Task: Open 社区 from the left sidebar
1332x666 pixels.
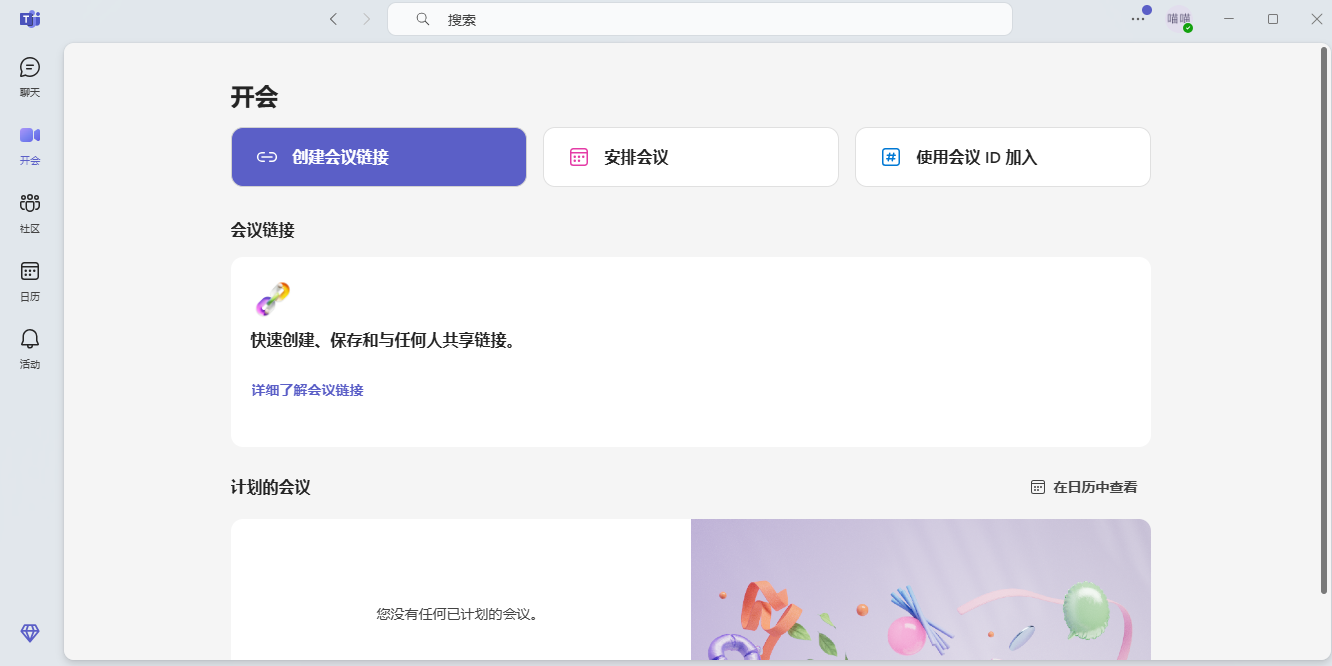Action: [29, 211]
